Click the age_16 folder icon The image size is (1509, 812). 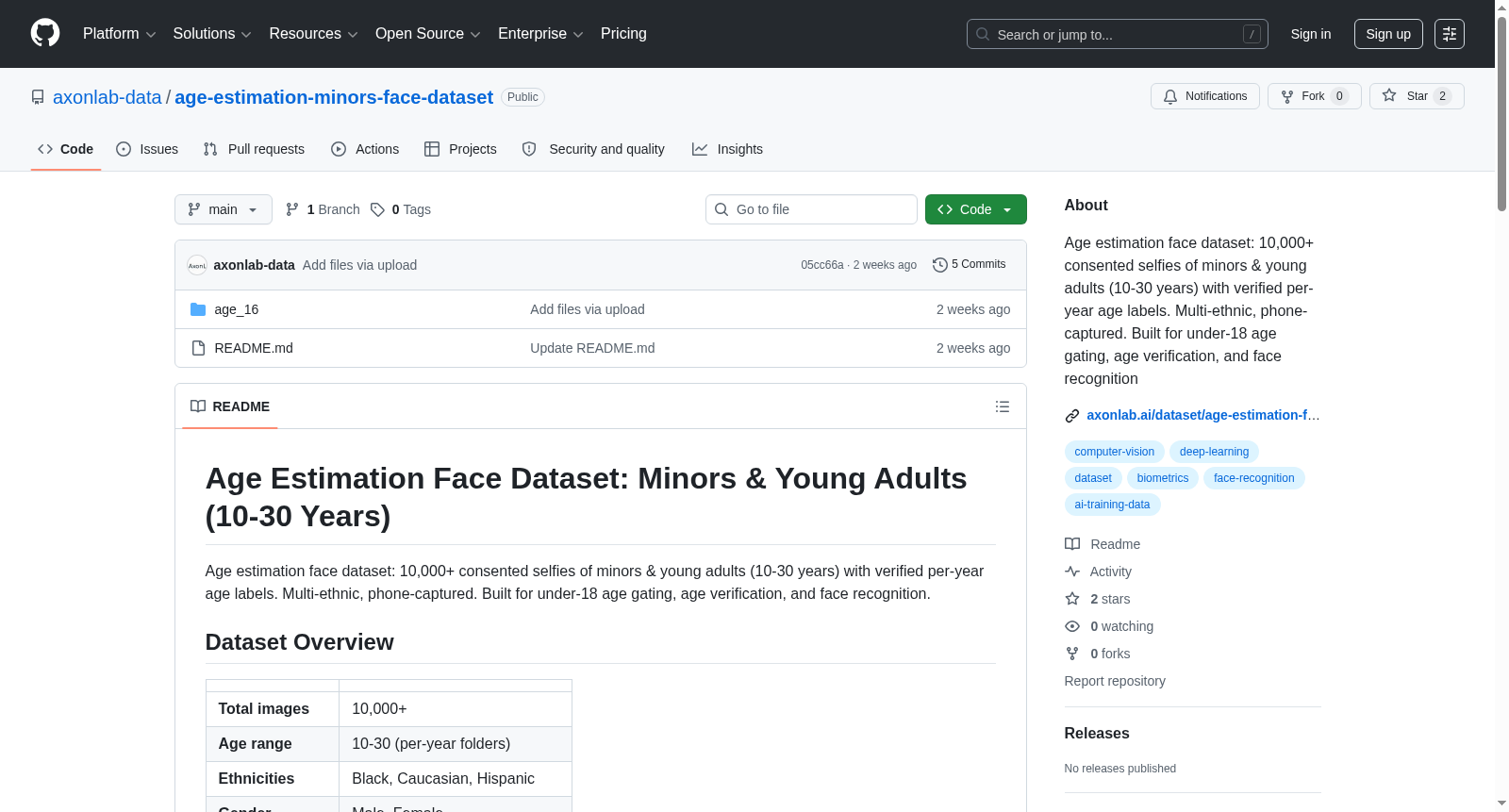(x=198, y=309)
